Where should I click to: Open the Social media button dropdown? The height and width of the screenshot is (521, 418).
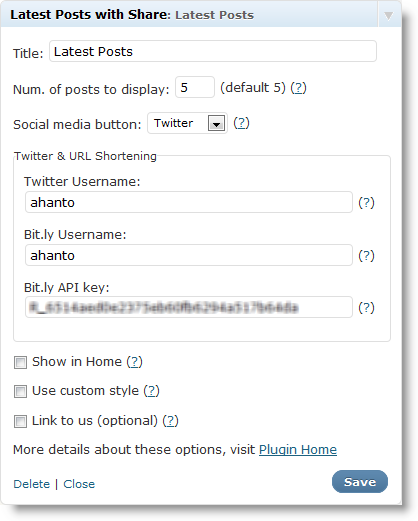[x=187, y=123]
